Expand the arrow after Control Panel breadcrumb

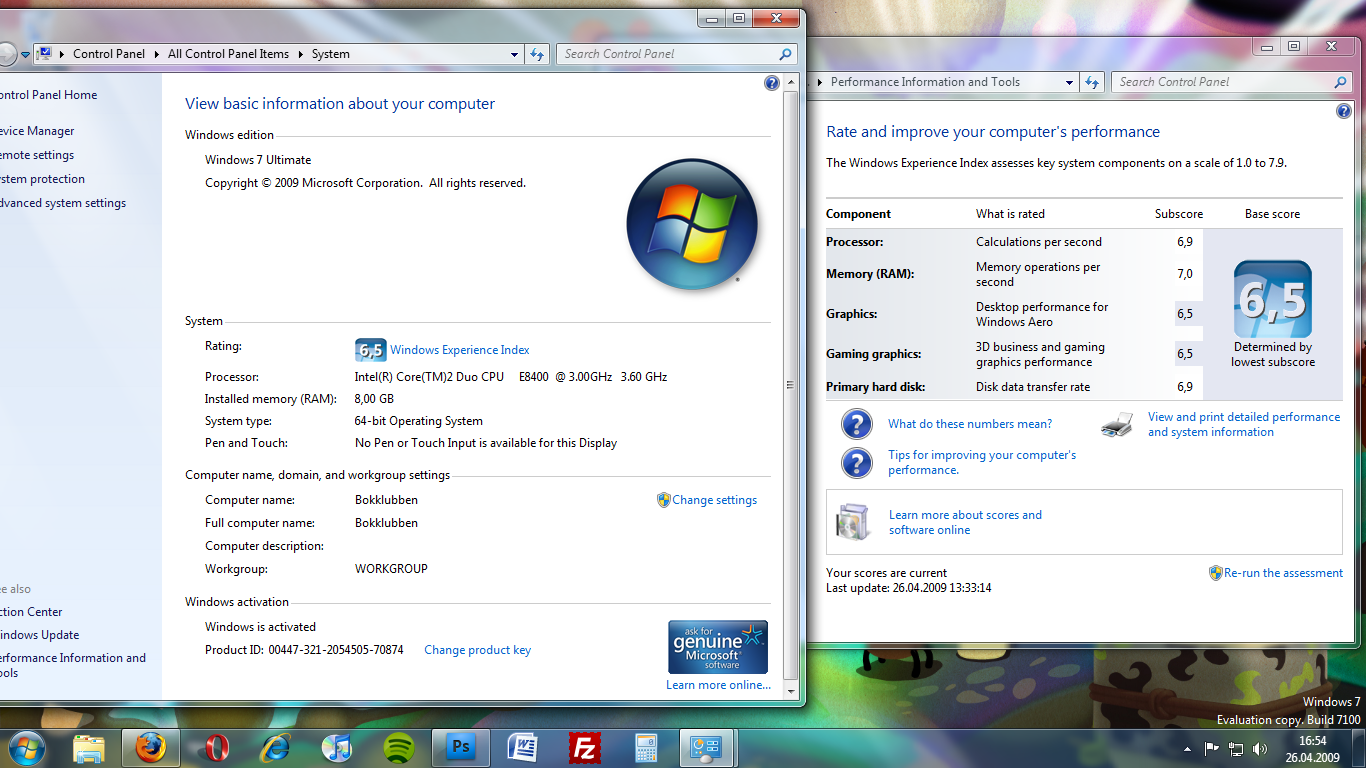pyautogui.click(x=157, y=54)
